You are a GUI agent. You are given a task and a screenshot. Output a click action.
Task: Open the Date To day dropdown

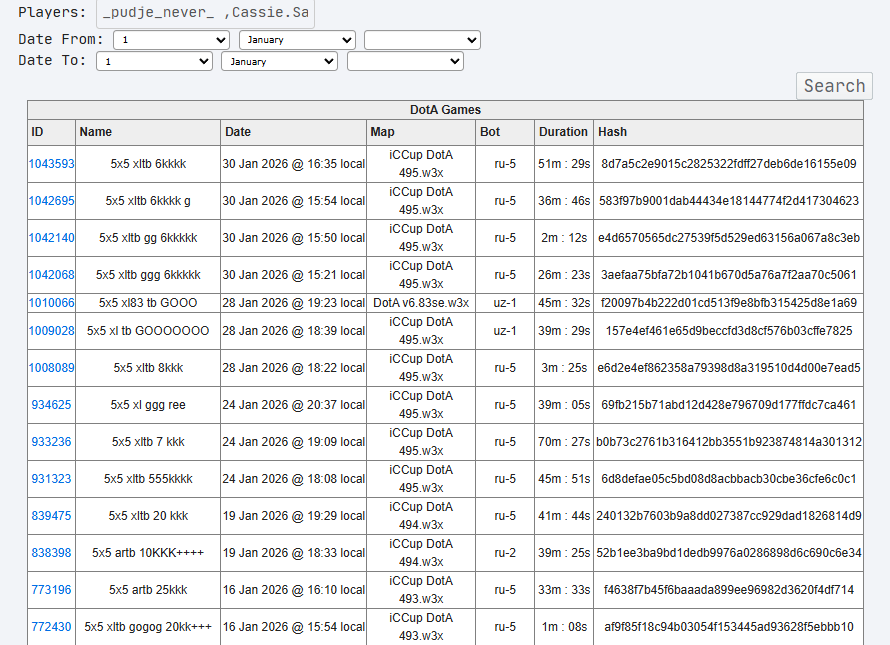154,61
